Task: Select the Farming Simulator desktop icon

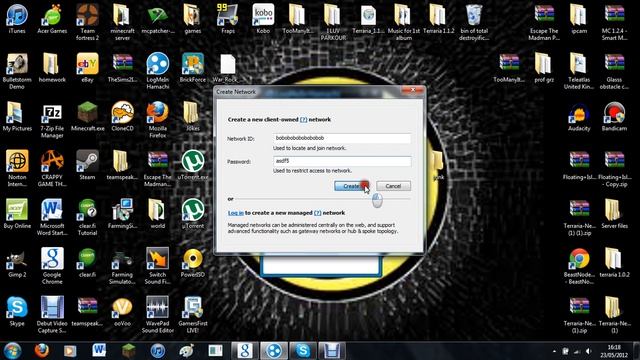Action: pos(122,266)
